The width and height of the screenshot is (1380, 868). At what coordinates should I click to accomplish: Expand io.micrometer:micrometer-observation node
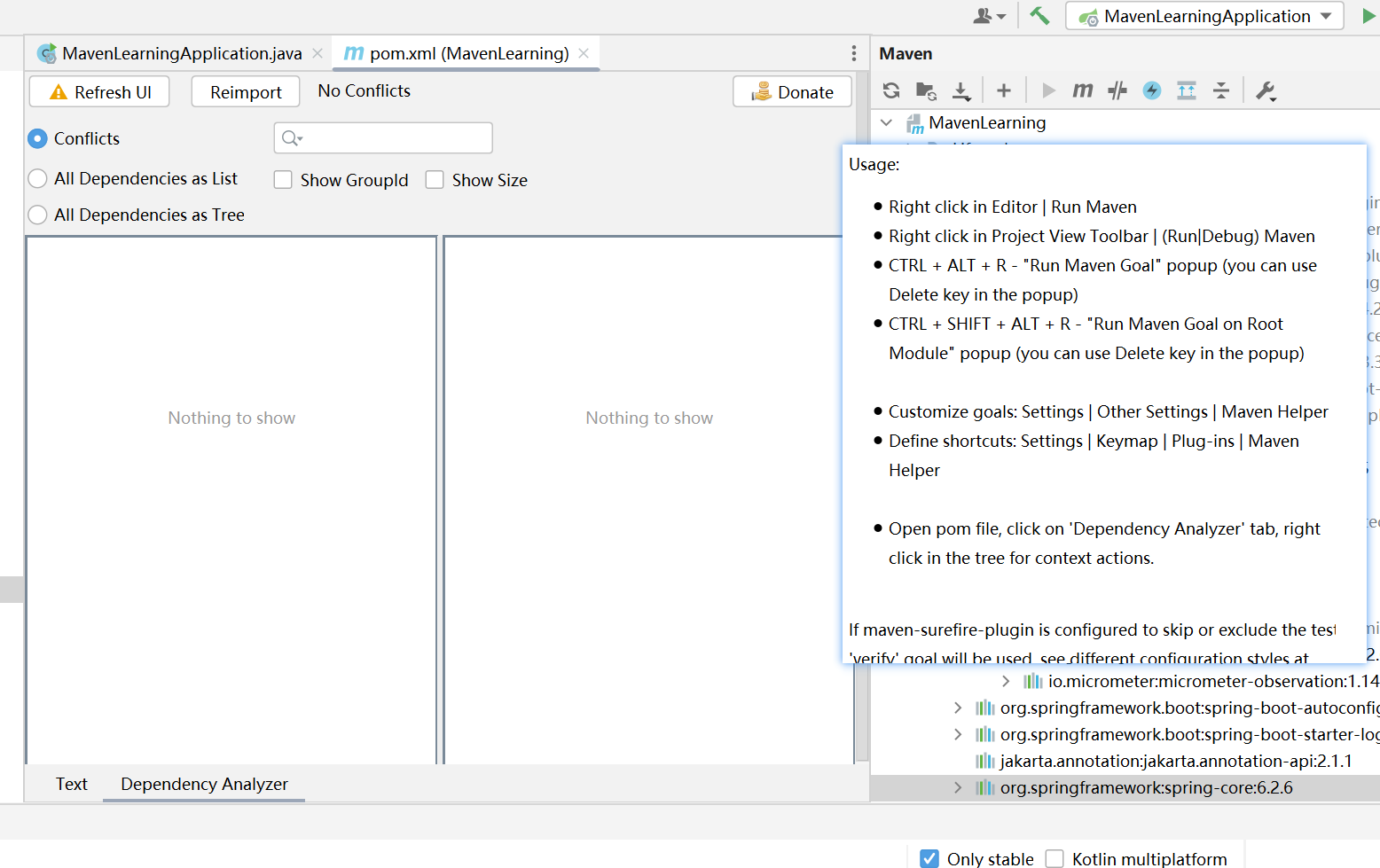tap(1006, 681)
